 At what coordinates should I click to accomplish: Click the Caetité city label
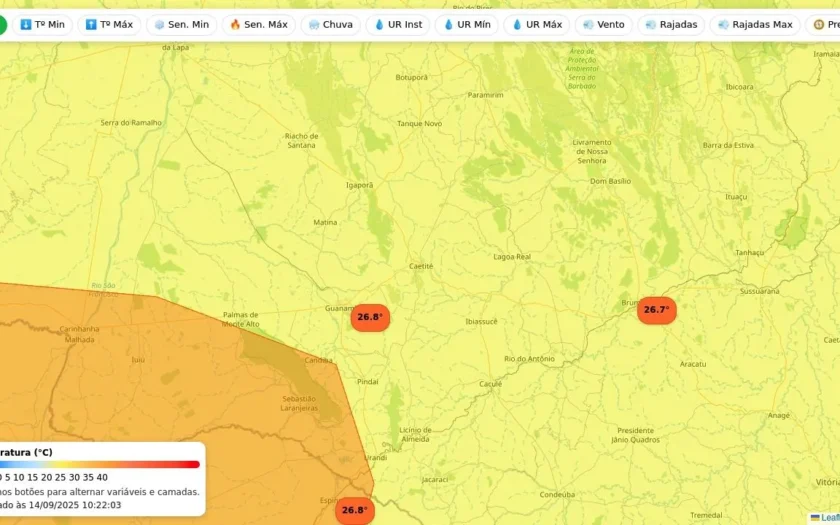(421, 266)
